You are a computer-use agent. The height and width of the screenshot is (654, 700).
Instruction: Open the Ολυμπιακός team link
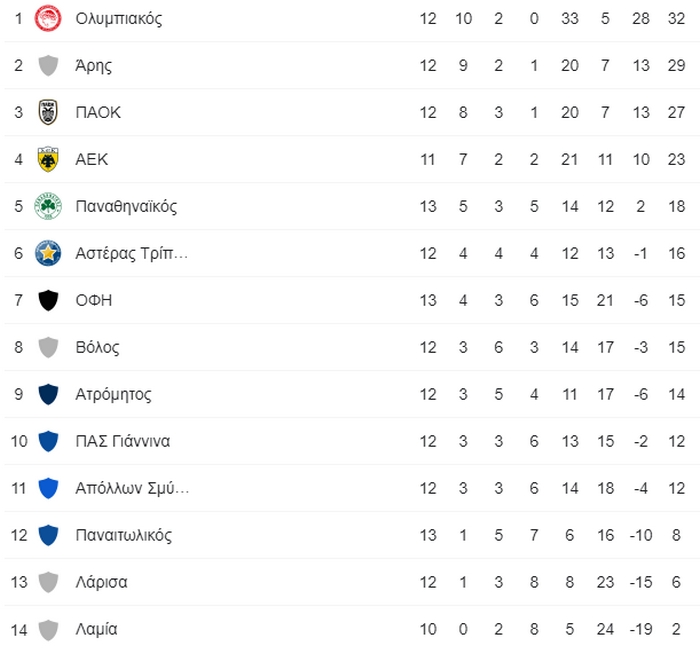tap(119, 19)
